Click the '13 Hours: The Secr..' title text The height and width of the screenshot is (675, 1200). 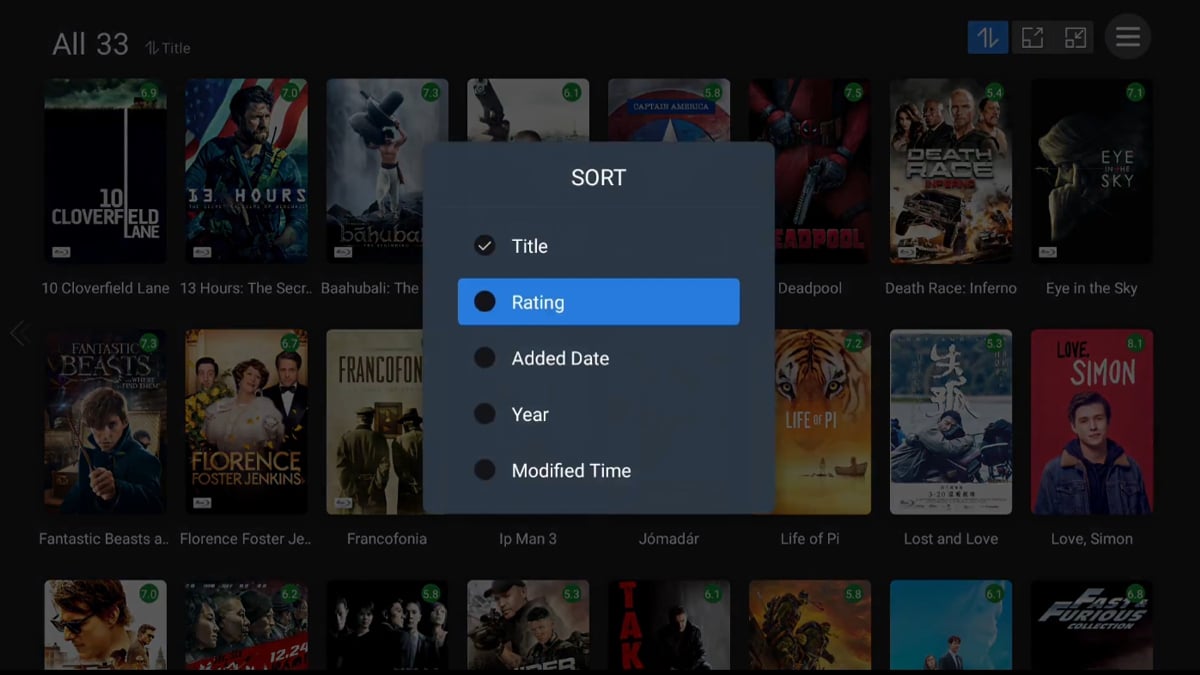pyautogui.click(x=246, y=288)
